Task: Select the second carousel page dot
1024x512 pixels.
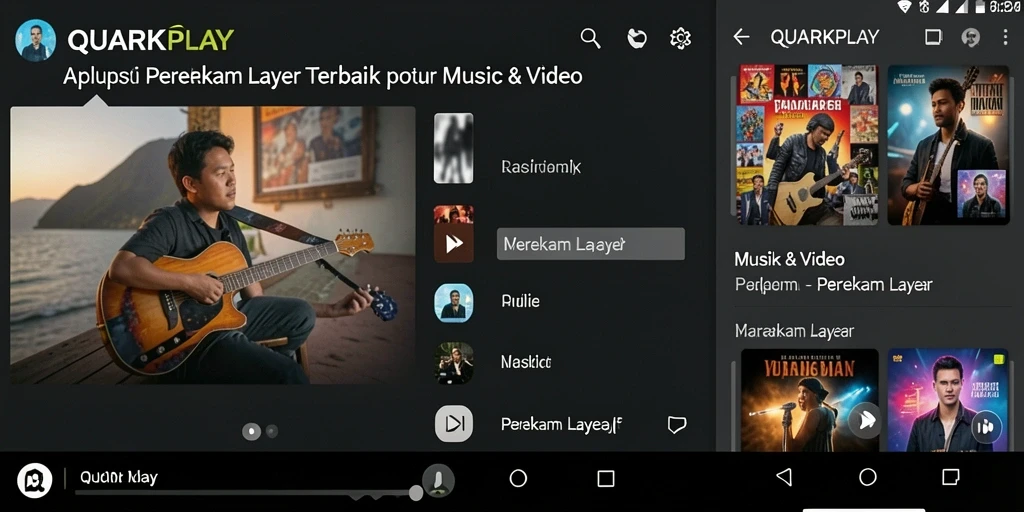Action: [x=272, y=431]
